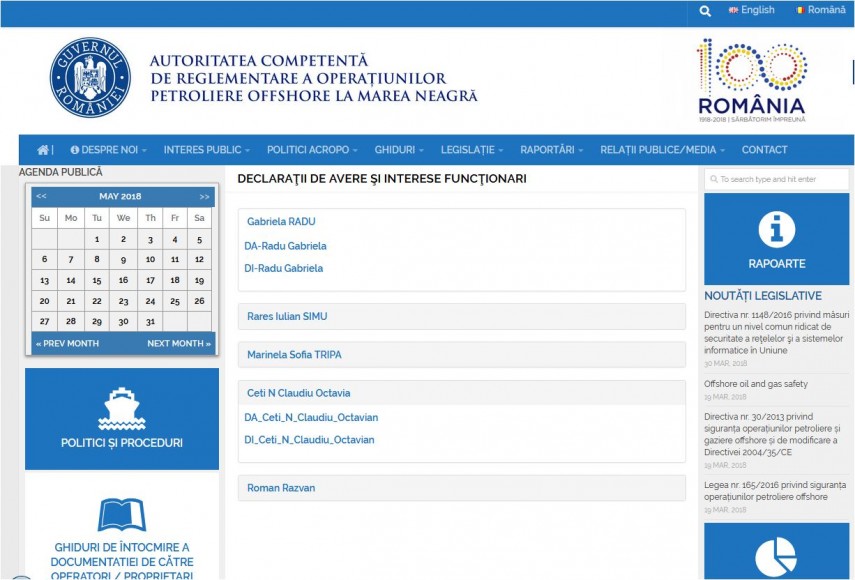Viewport: 855px width, 580px height.
Task: Open the Legislație dropdown menu
Action: (472, 150)
